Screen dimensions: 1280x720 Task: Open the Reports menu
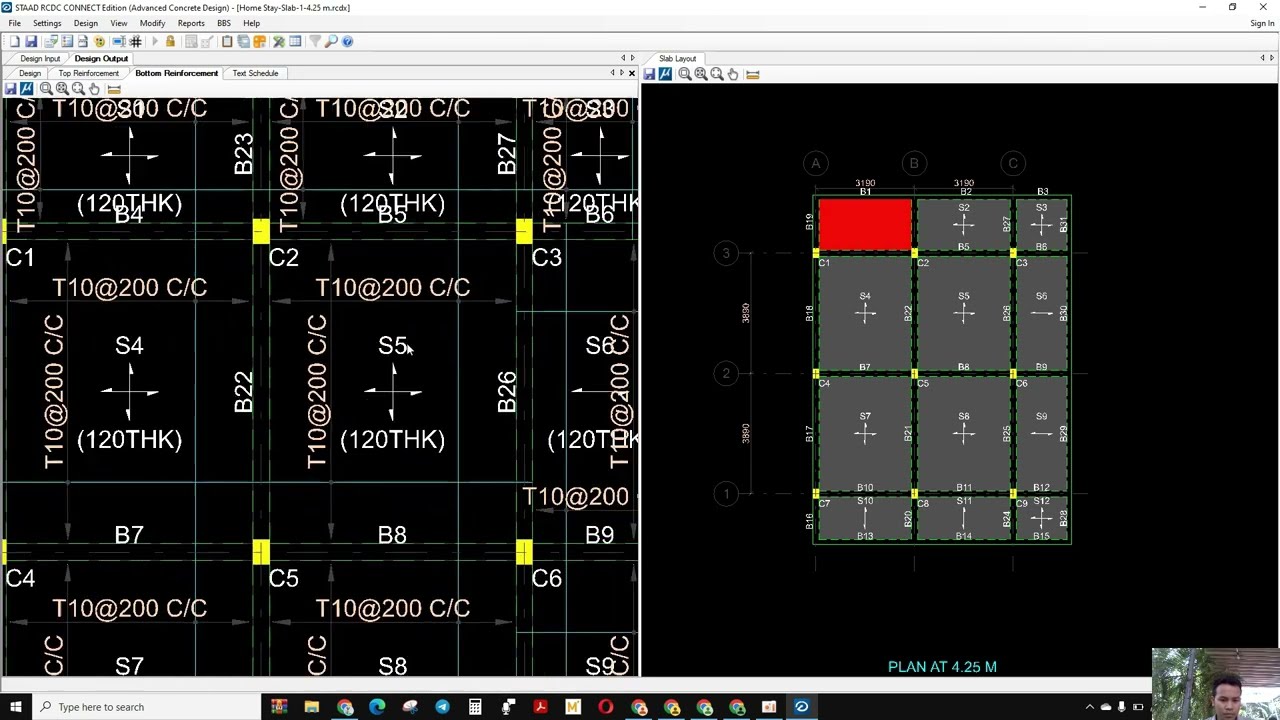tap(191, 23)
